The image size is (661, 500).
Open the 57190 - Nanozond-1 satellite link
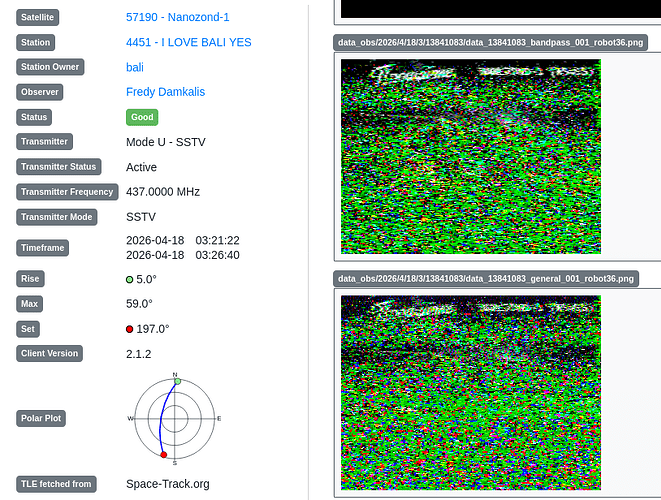click(177, 17)
